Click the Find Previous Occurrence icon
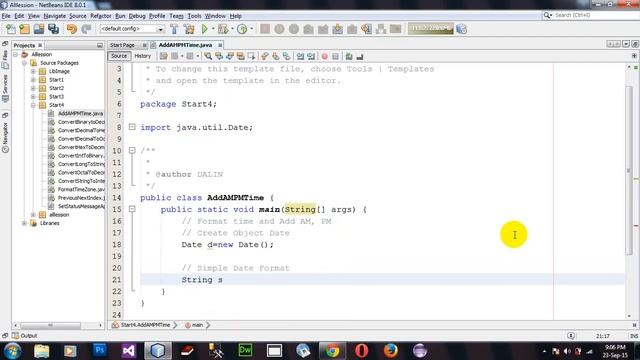This screenshot has width=640, height=360. pyautogui.click(x=219, y=56)
